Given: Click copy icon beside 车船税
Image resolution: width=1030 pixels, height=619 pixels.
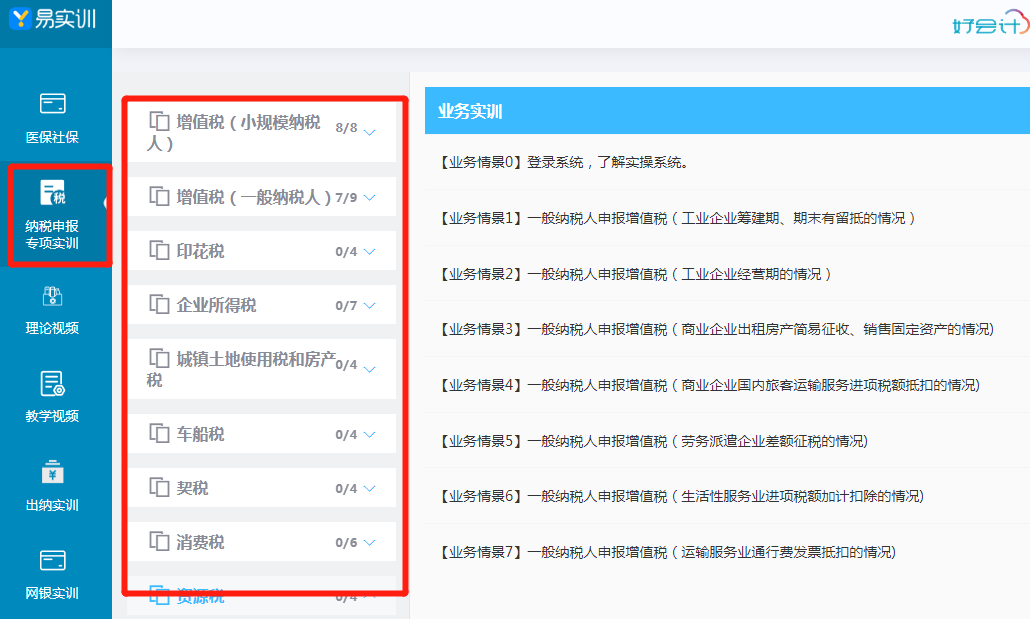Looking at the screenshot, I should tap(159, 433).
